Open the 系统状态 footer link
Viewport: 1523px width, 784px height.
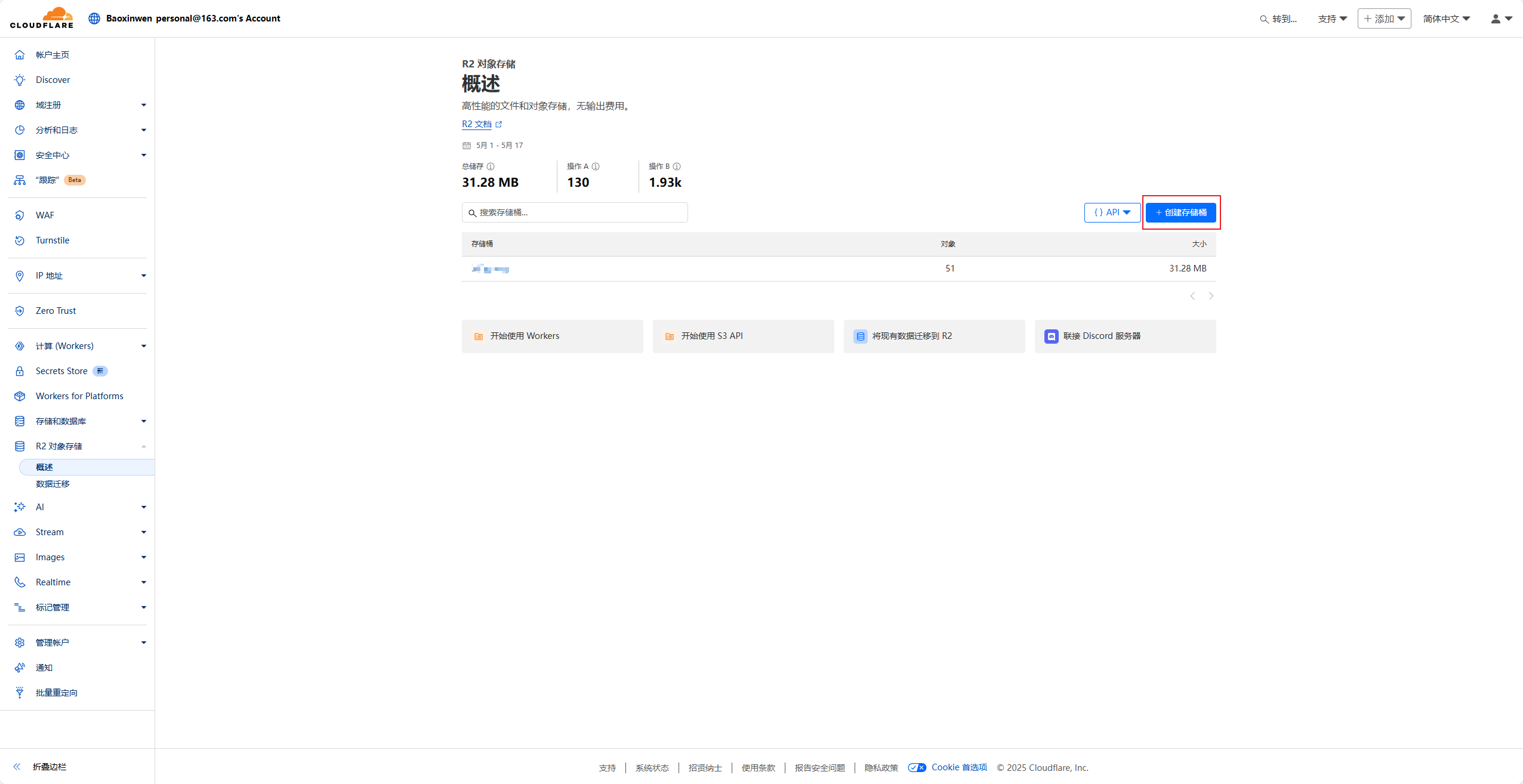click(x=652, y=768)
